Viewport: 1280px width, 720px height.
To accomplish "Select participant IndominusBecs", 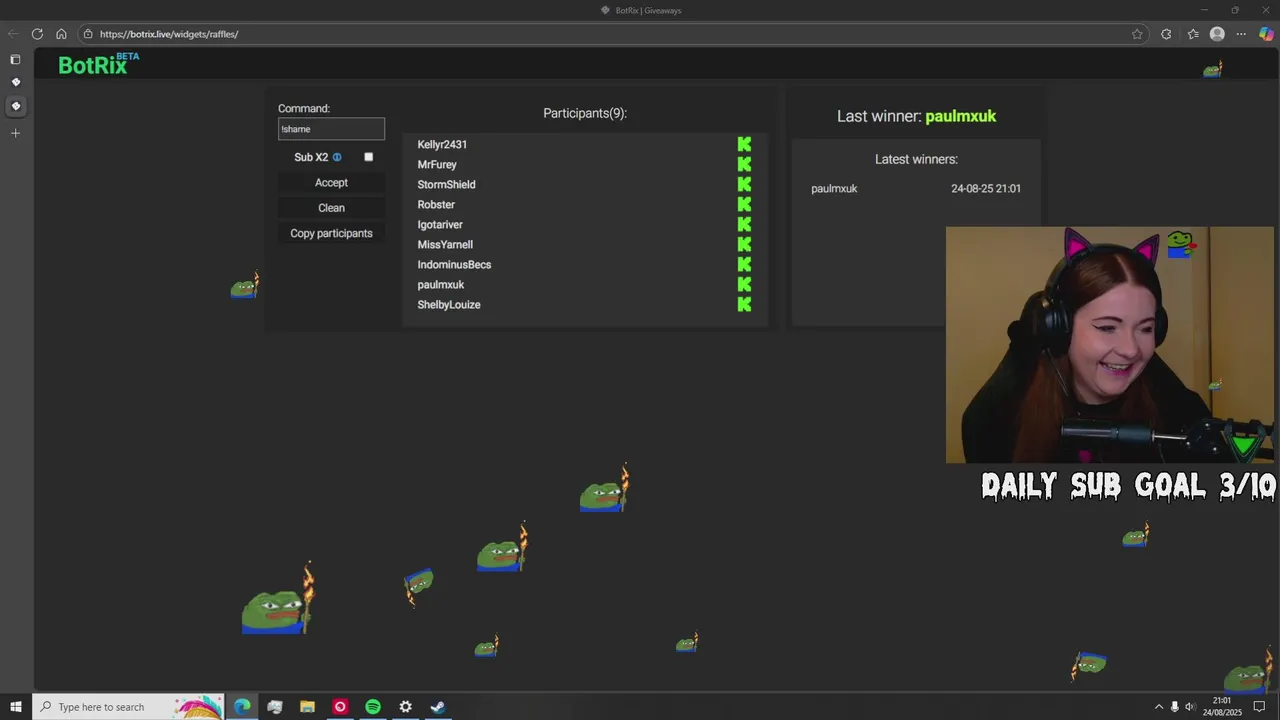I will pos(454,264).
